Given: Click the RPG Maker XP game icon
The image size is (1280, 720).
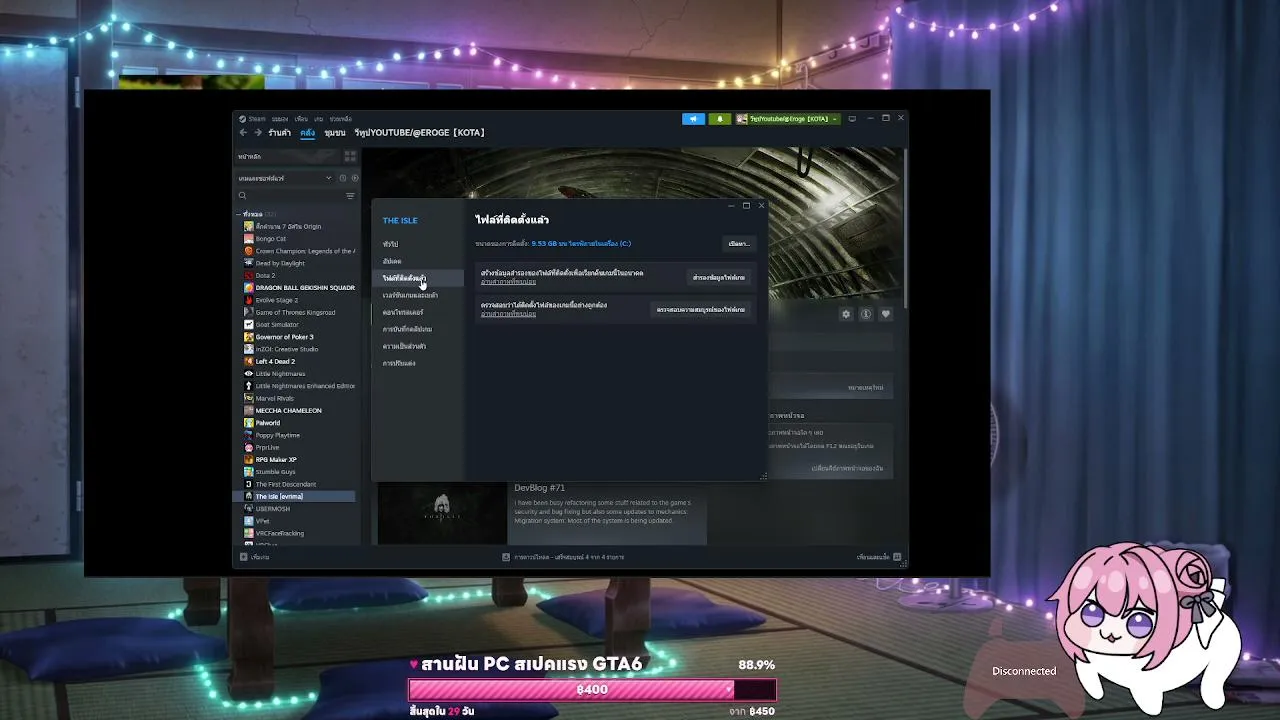Looking at the screenshot, I should [x=249, y=460].
